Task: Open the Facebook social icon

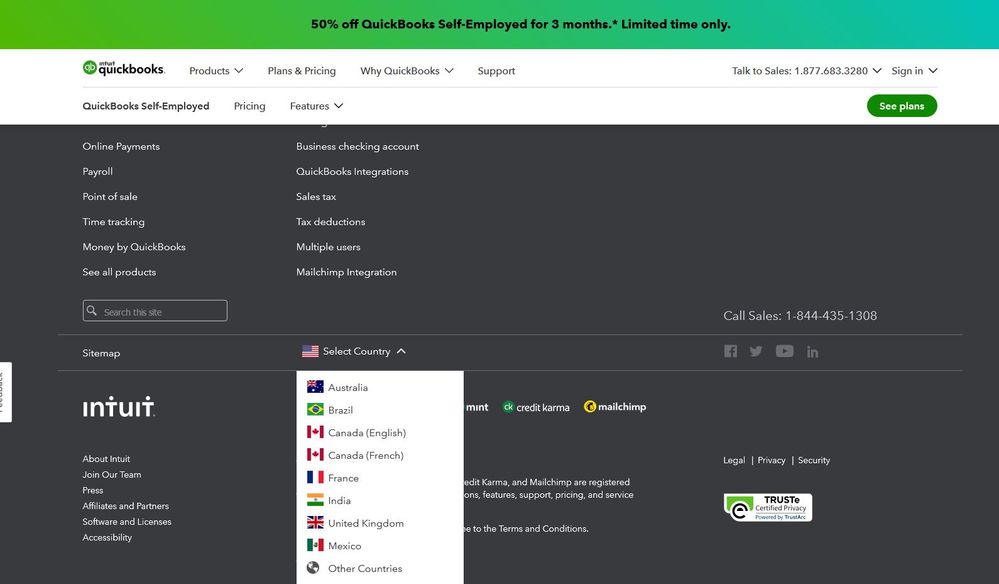Action: coord(730,351)
